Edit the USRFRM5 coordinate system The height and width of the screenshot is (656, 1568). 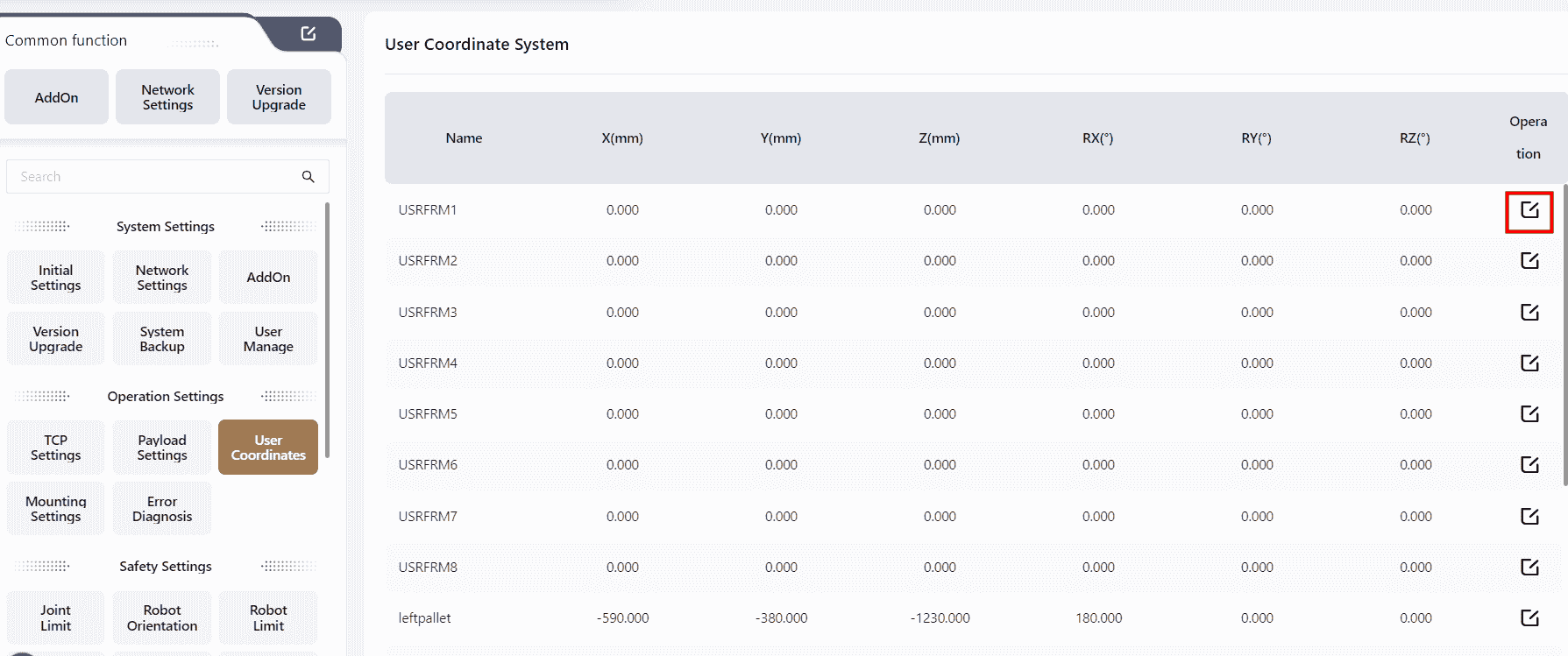click(x=1529, y=414)
